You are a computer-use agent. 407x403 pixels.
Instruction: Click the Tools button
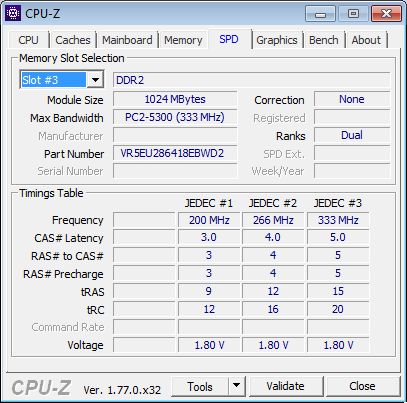(x=200, y=386)
